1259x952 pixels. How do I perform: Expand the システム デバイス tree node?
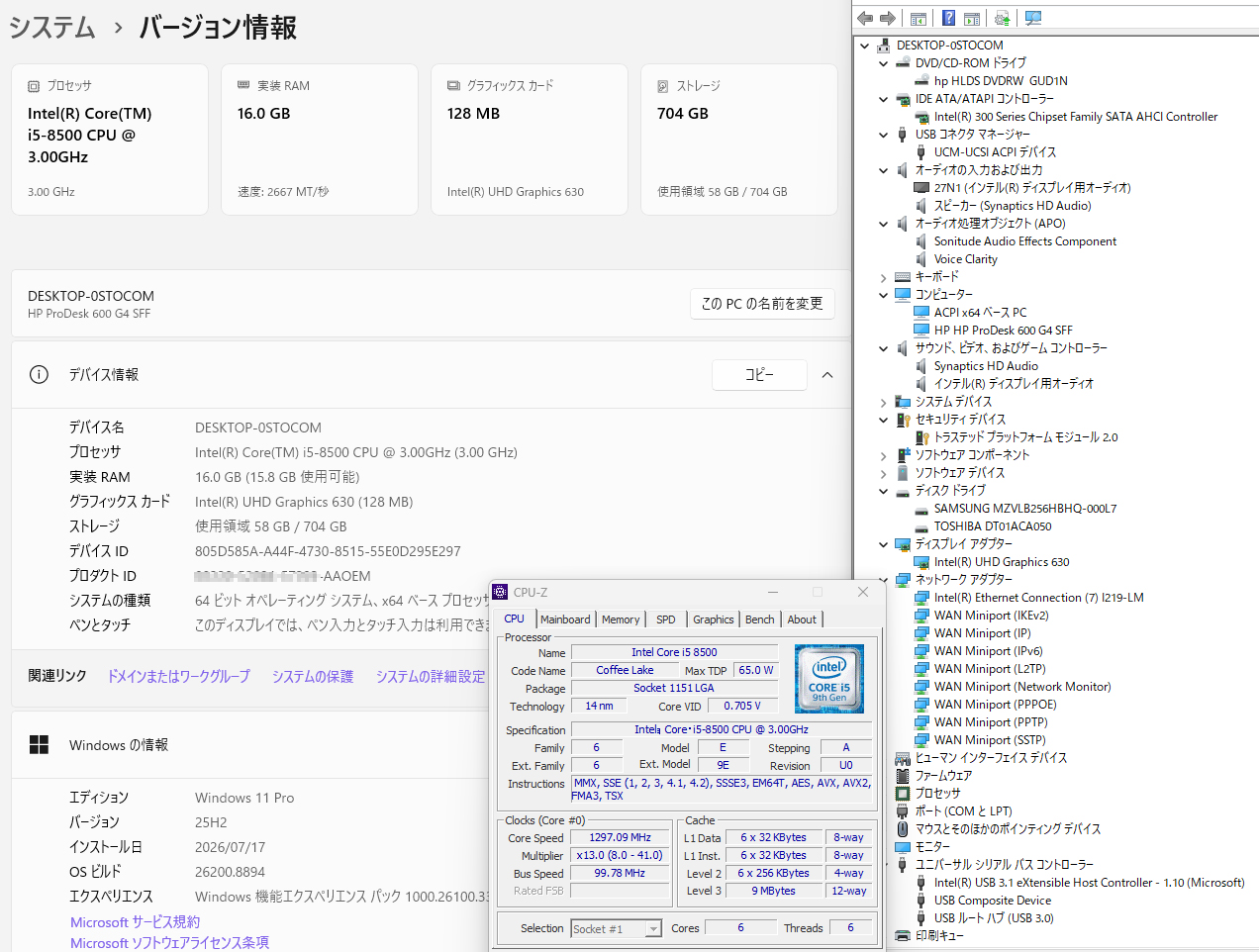point(884,402)
